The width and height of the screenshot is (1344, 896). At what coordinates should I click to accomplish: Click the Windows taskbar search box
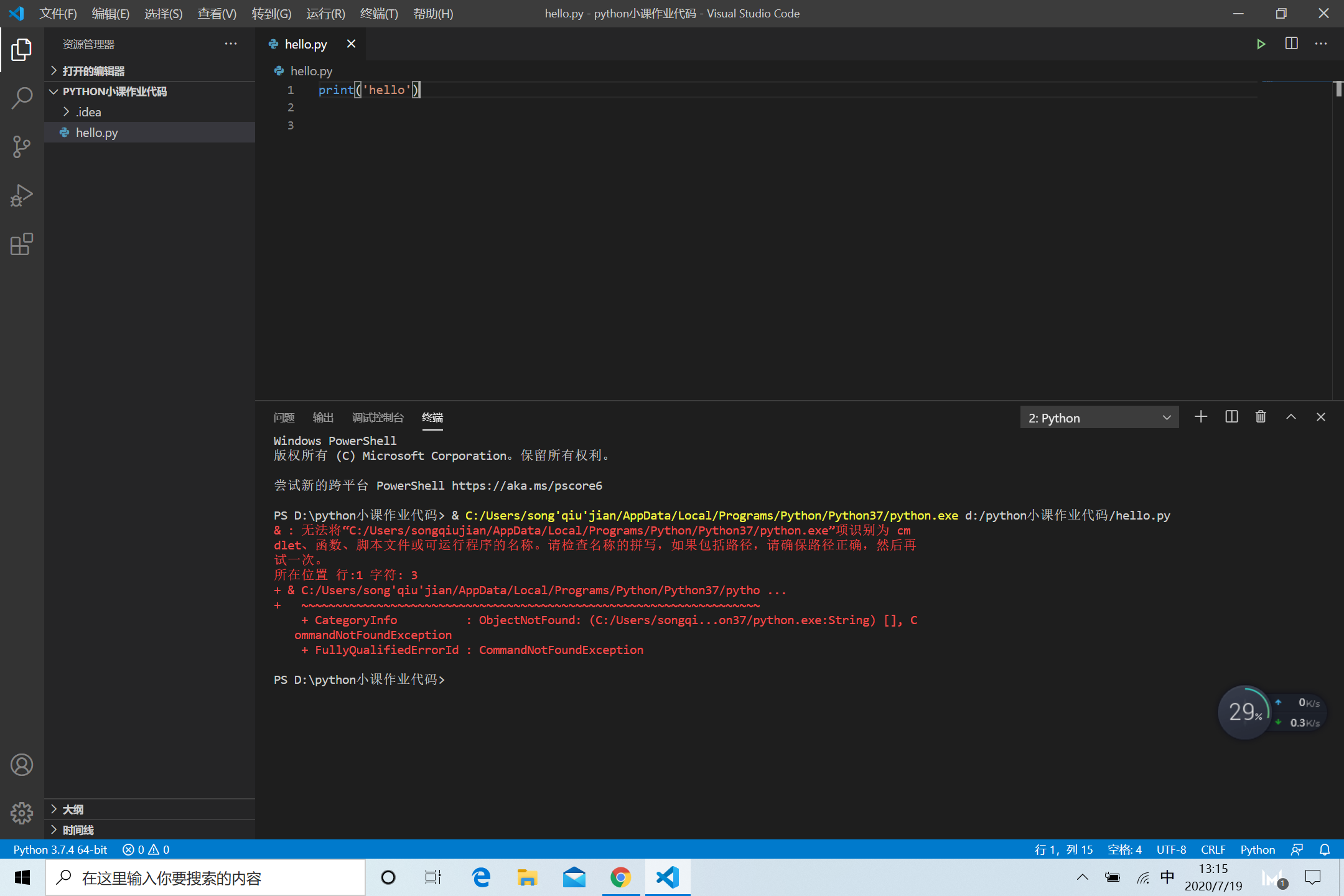pyautogui.click(x=205, y=878)
